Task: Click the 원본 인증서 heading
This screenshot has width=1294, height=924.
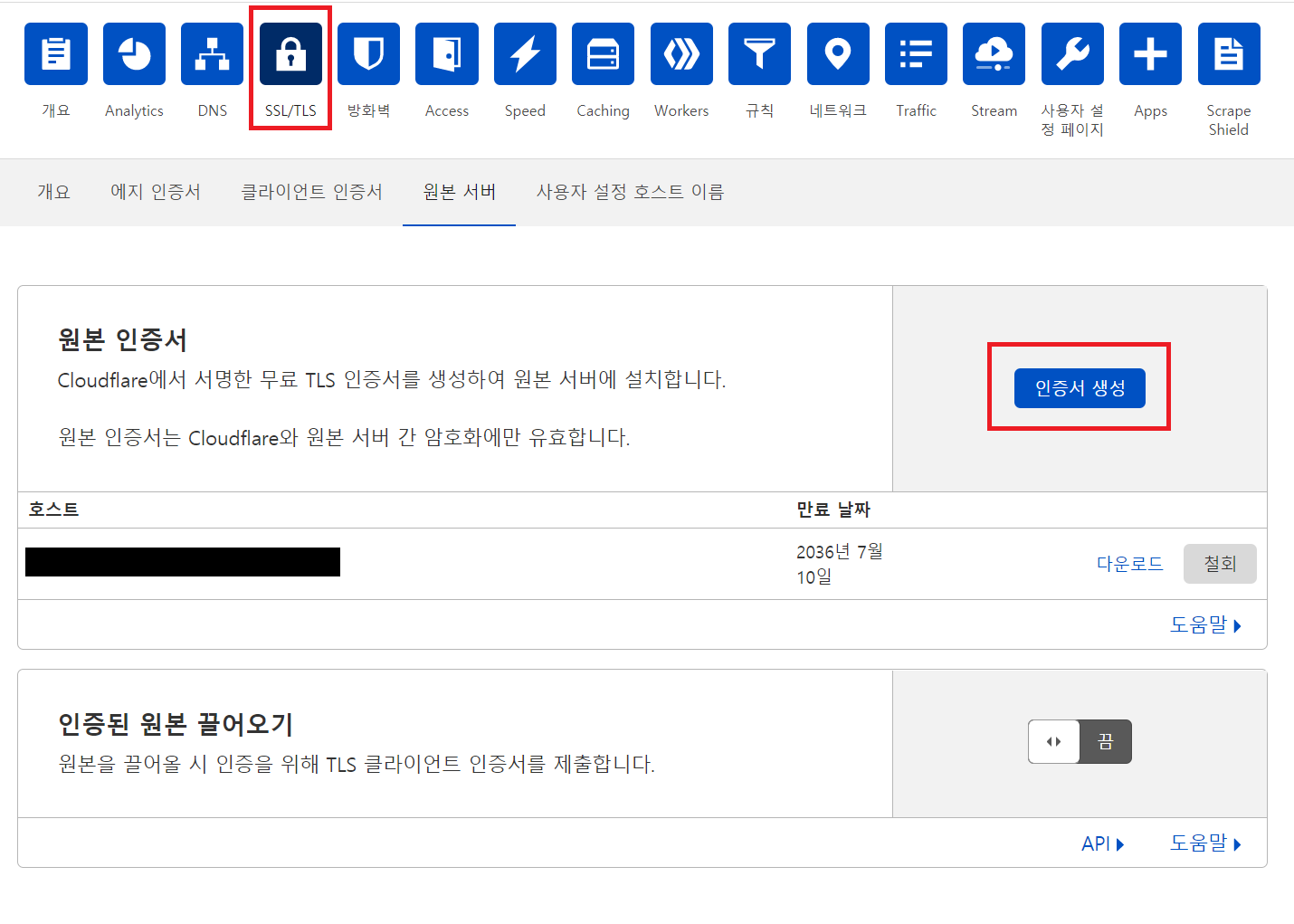Action: (122, 340)
